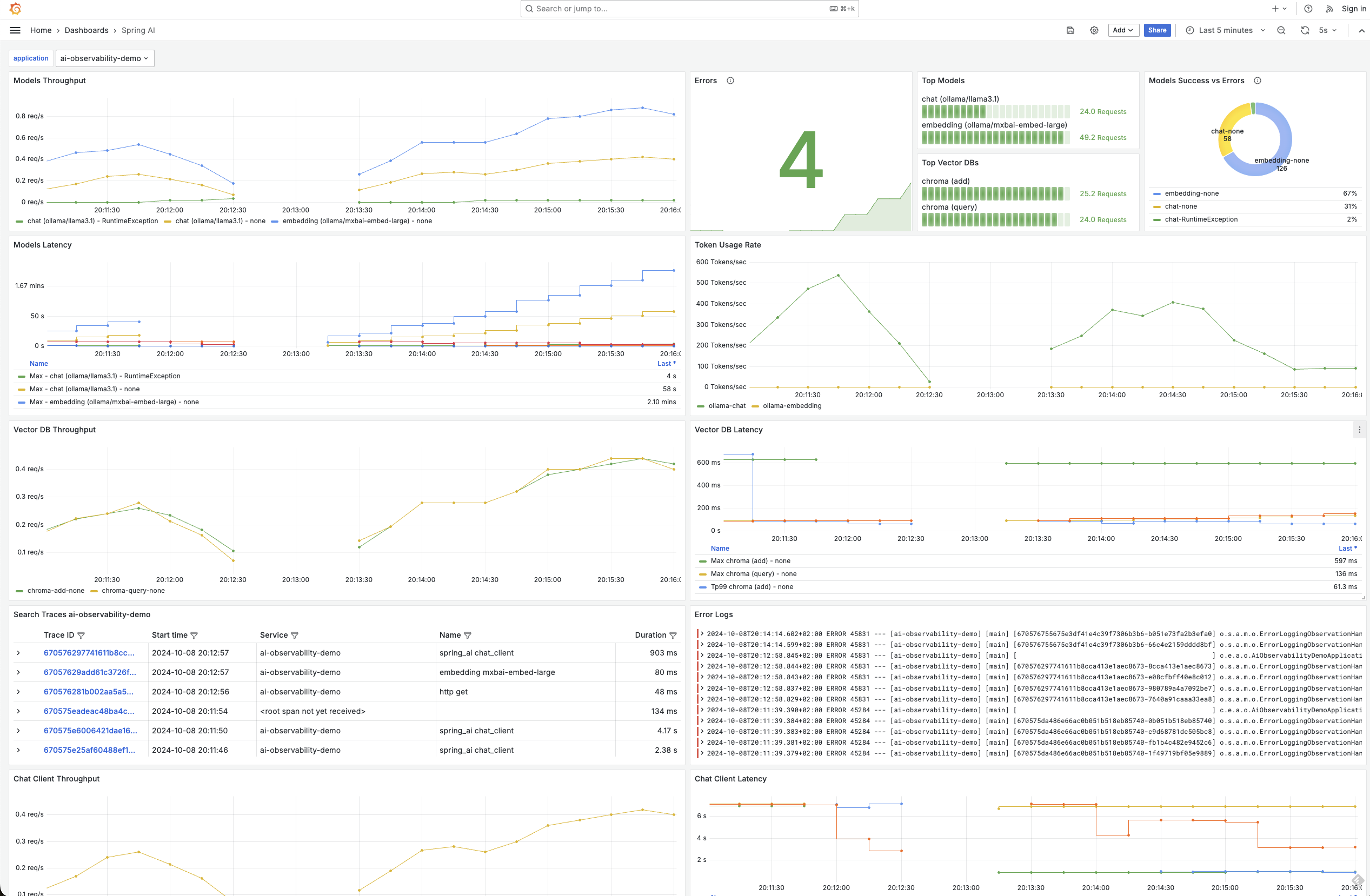Expand trace row 67057629add61c3726f

(18, 672)
